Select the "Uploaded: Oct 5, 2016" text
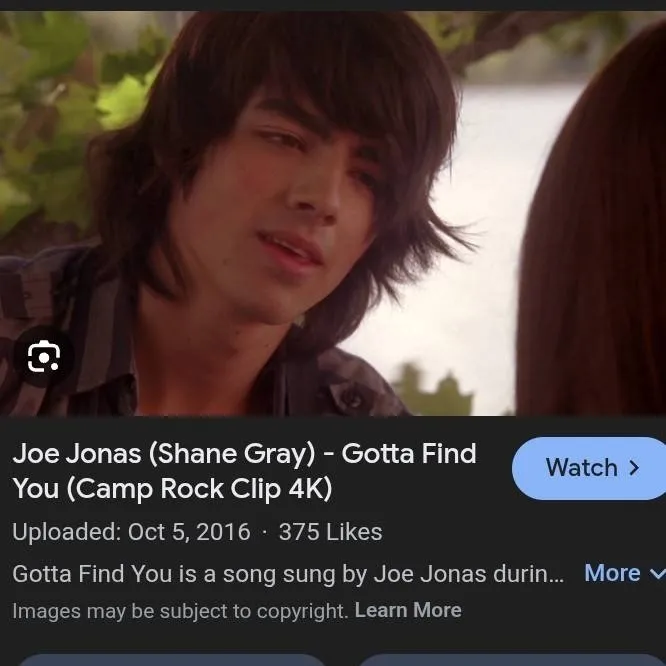The image size is (666, 666). pos(131,532)
